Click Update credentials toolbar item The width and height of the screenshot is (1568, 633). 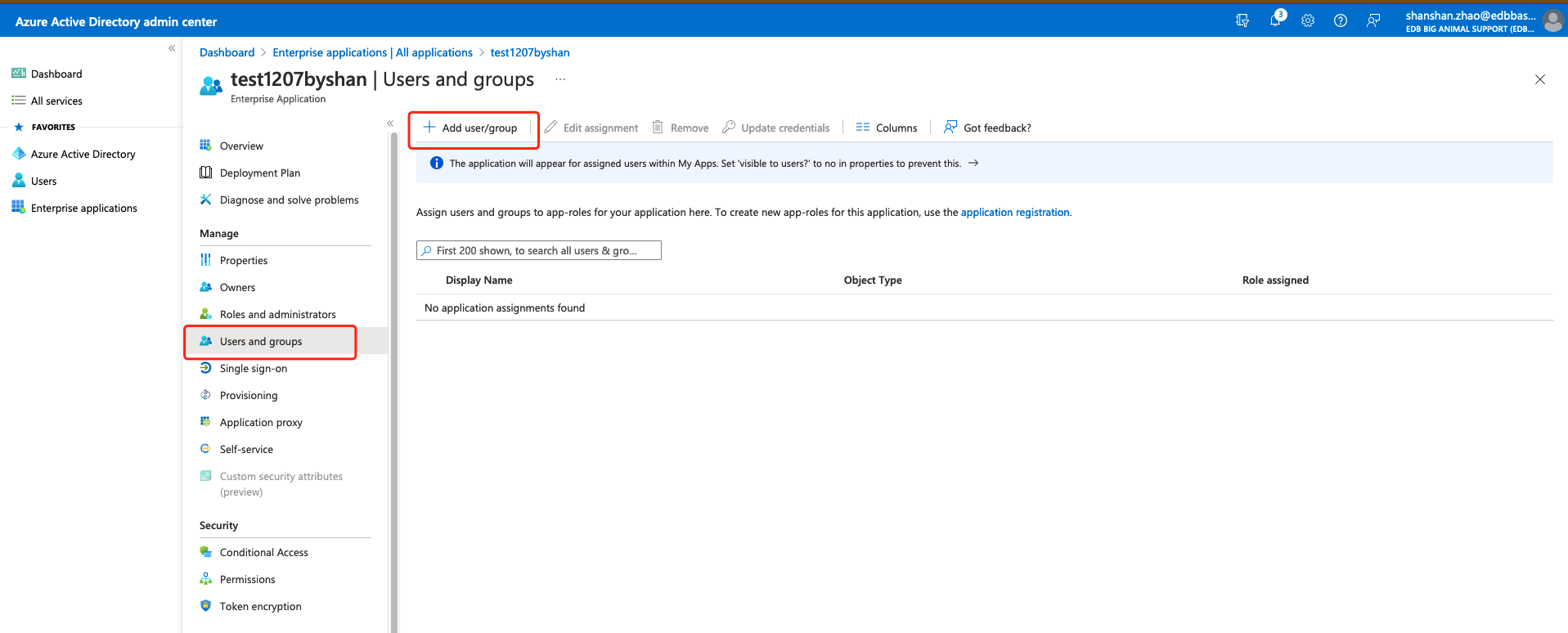(x=776, y=128)
